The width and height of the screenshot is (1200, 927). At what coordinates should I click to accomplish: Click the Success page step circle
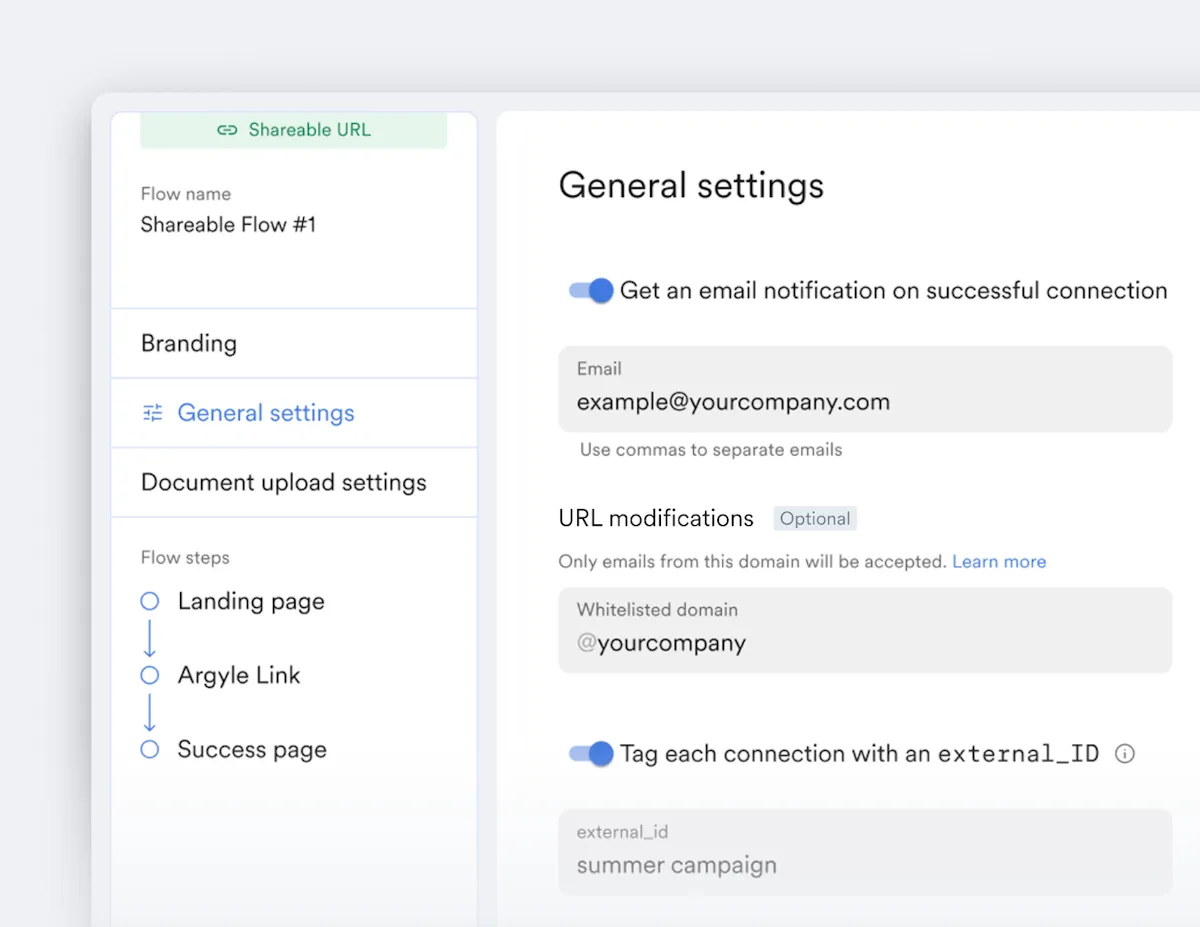tap(150, 749)
